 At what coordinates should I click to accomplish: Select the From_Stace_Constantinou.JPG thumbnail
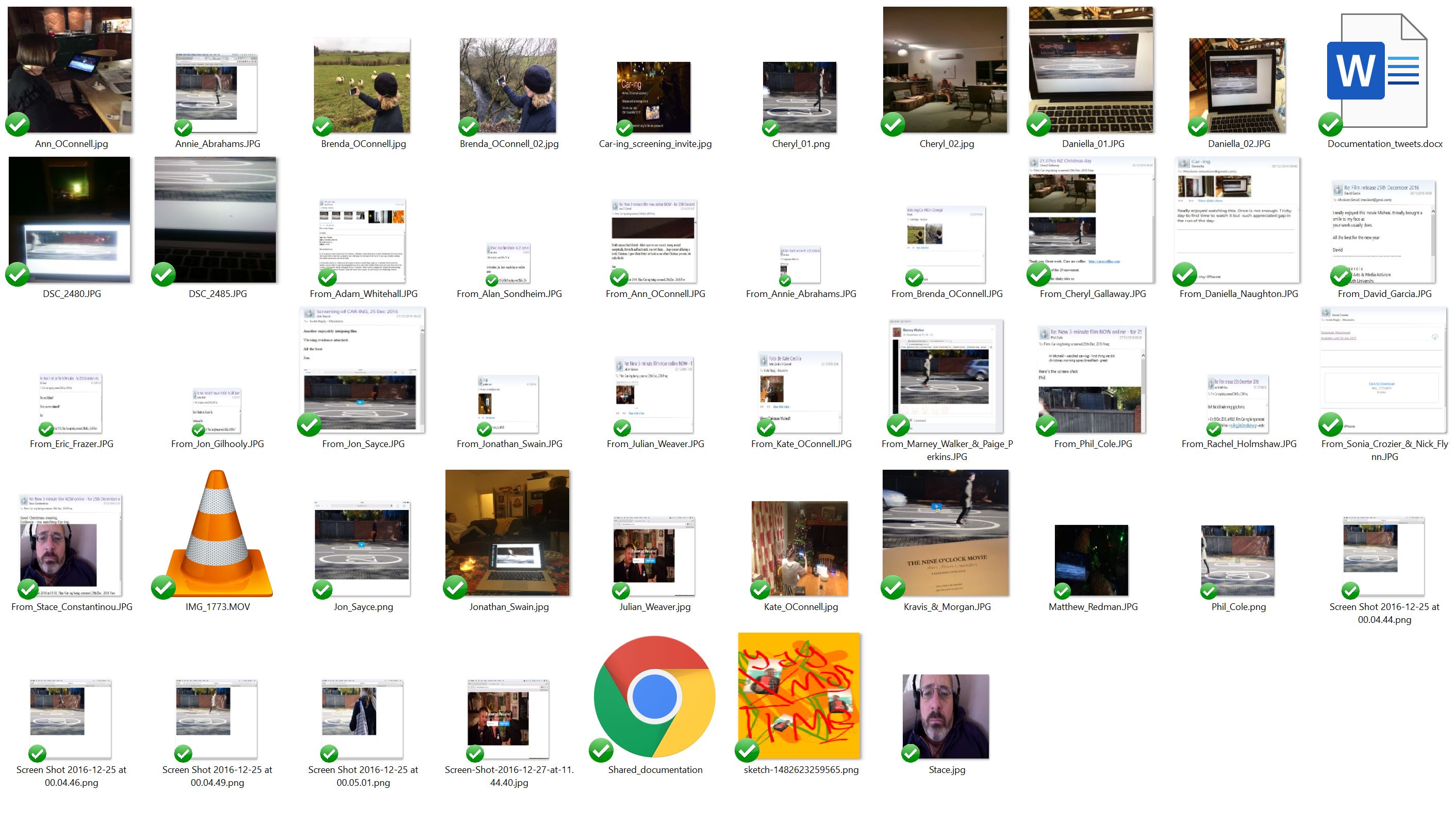71,545
